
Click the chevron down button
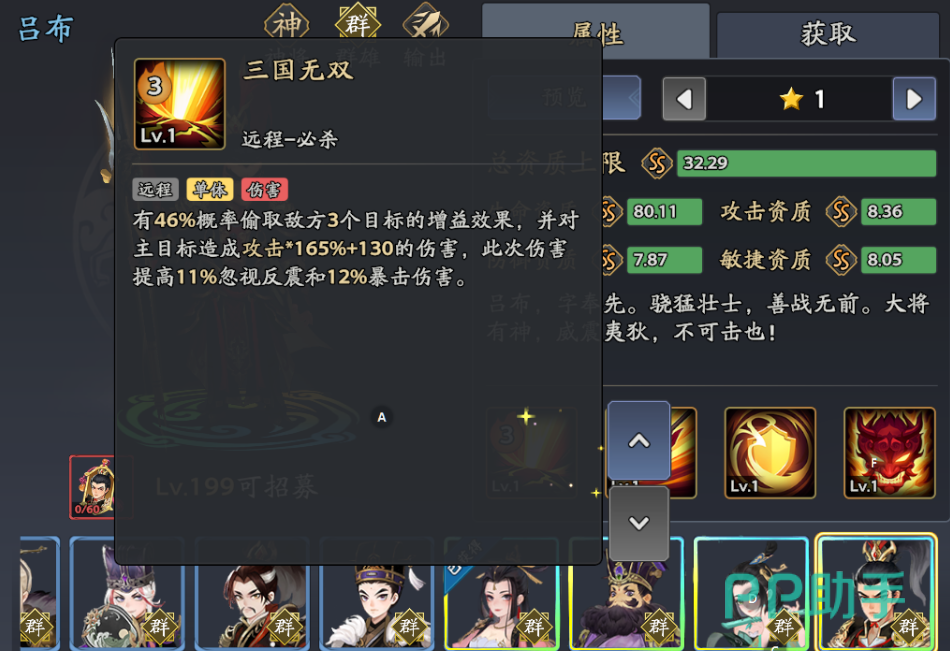click(639, 523)
